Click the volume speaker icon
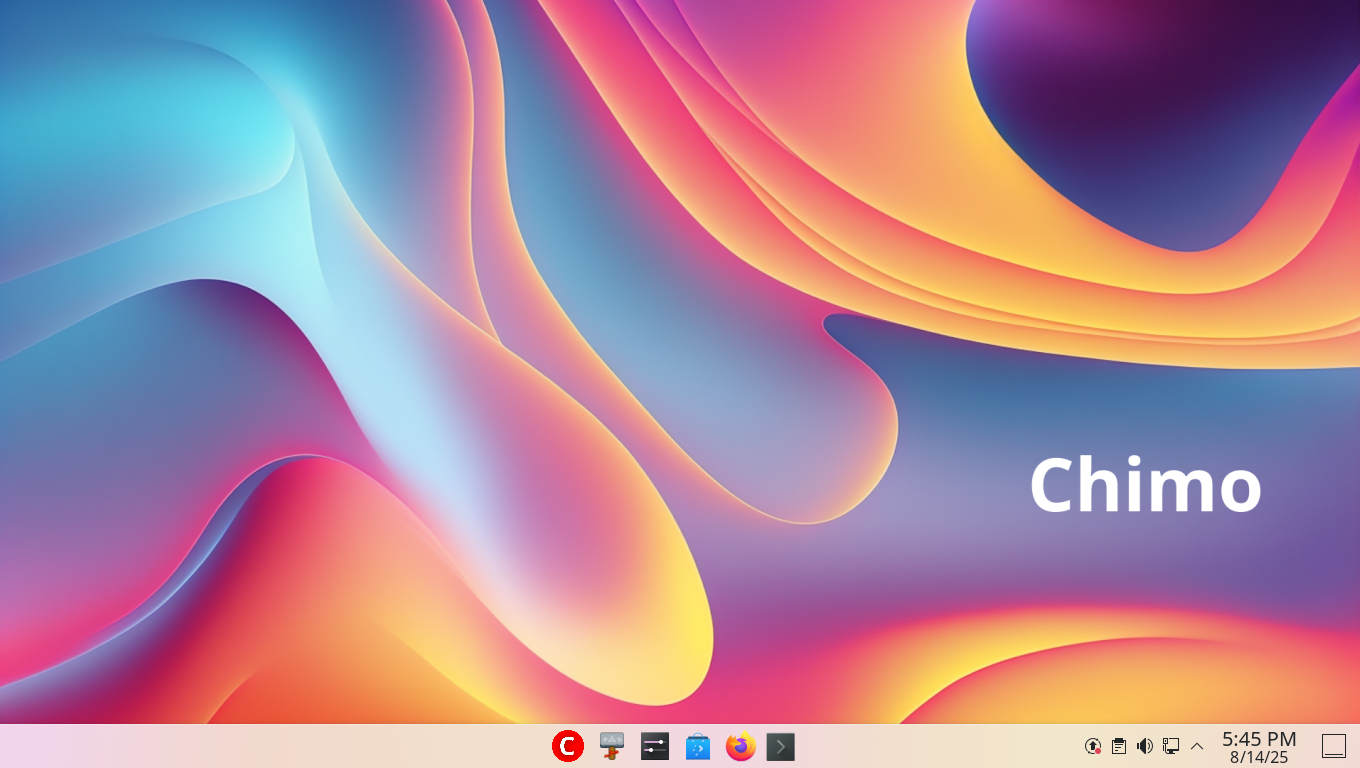This screenshot has width=1360, height=768. pyautogui.click(x=1145, y=746)
